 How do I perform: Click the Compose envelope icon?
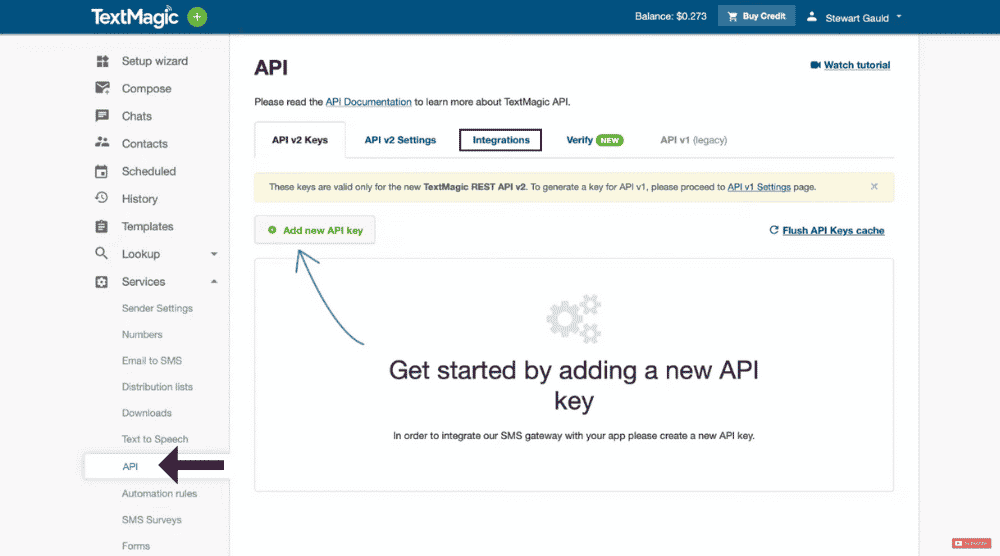tap(102, 88)
